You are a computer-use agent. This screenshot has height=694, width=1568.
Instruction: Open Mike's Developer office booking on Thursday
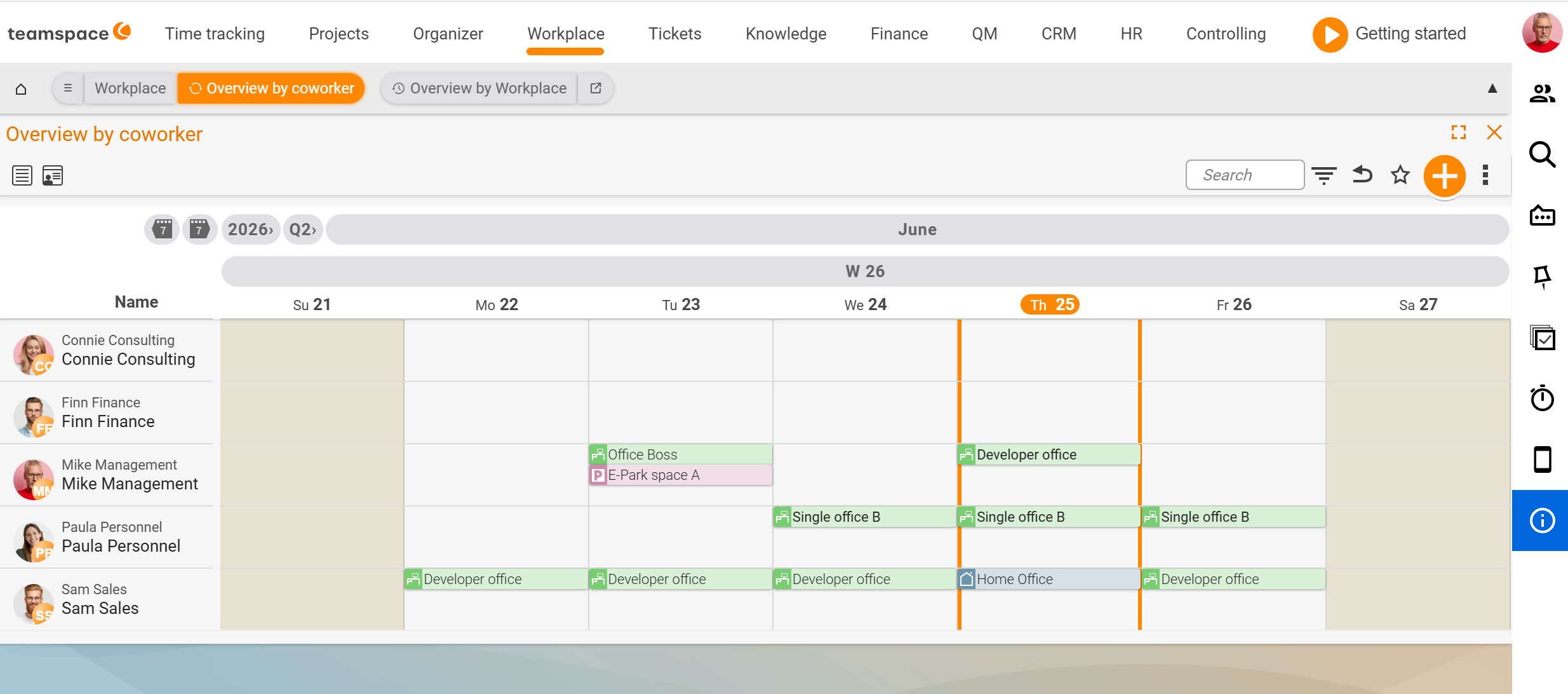(1049, 454)
